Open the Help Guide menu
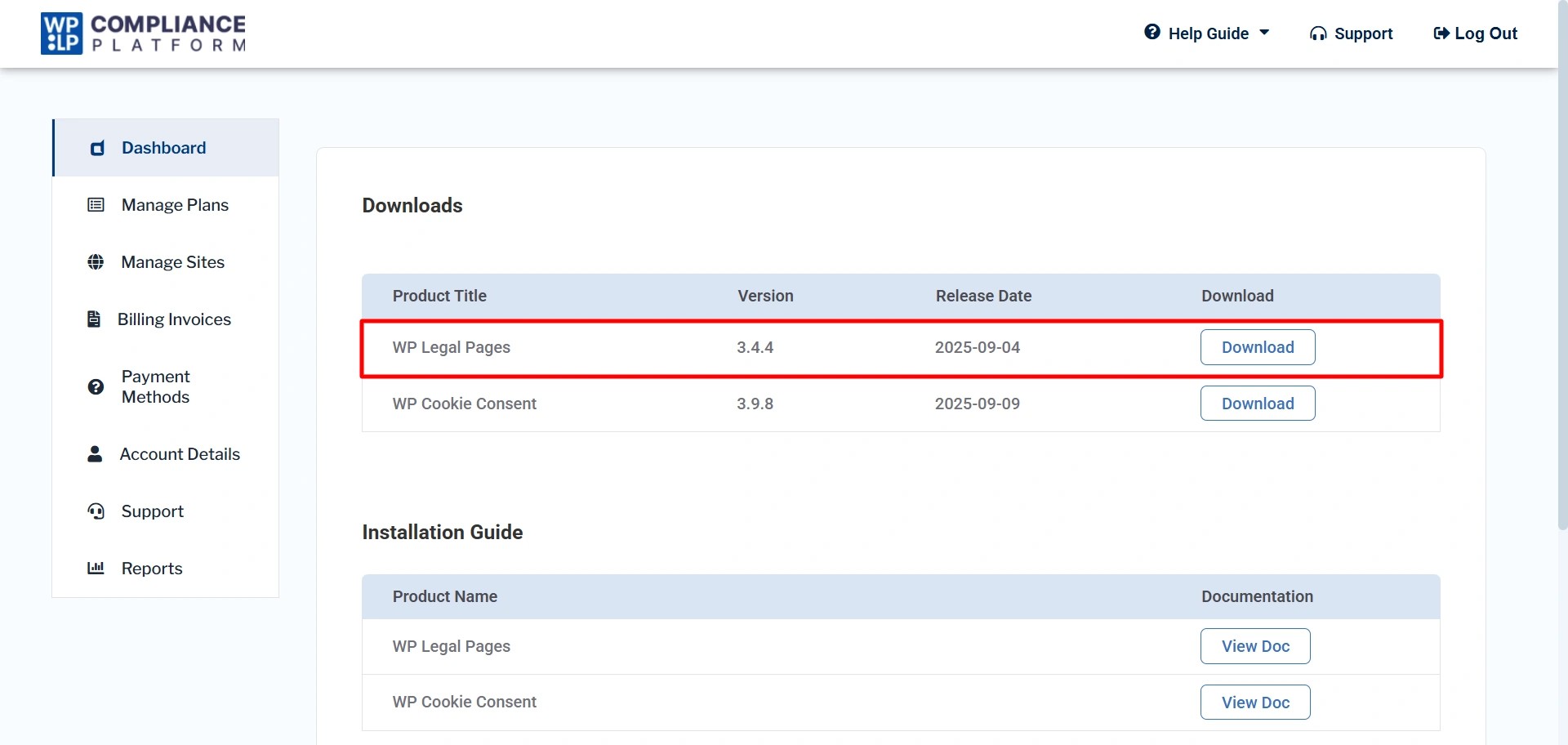The width and height of the screenshot is (1568, 745). click(1207, 33)
